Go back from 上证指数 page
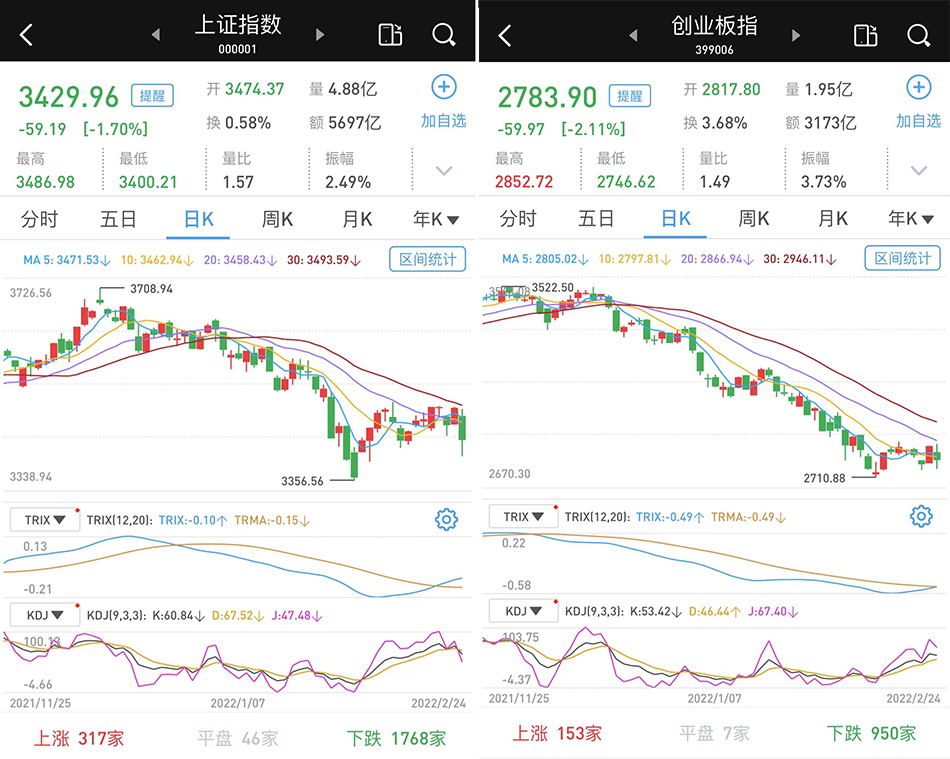The height and width of the screenshot is (759, 950). coord(26,35)
